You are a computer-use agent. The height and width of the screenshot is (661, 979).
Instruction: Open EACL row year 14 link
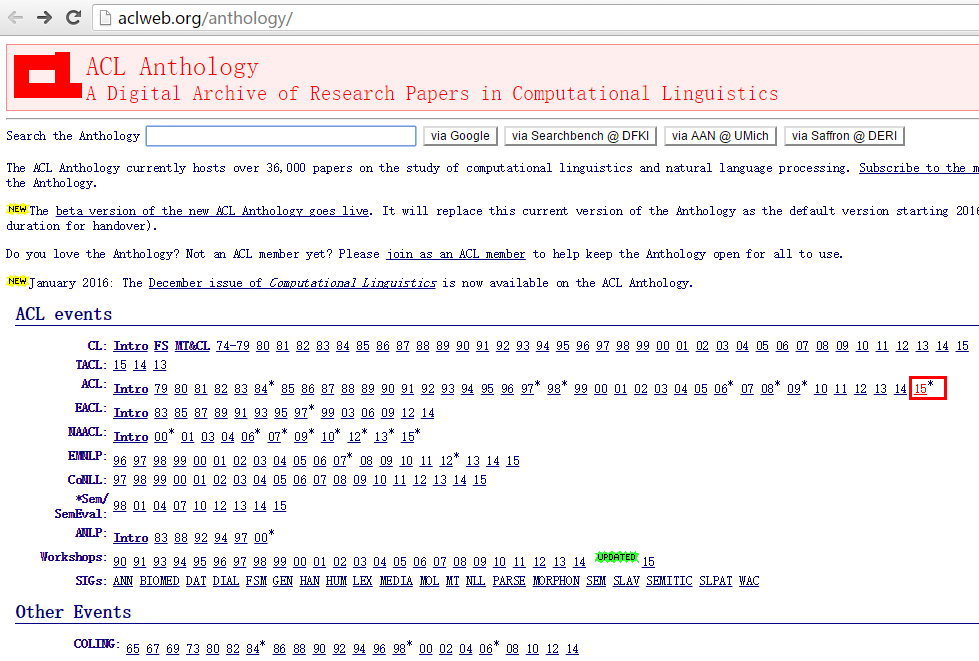(x=428, y=413)
